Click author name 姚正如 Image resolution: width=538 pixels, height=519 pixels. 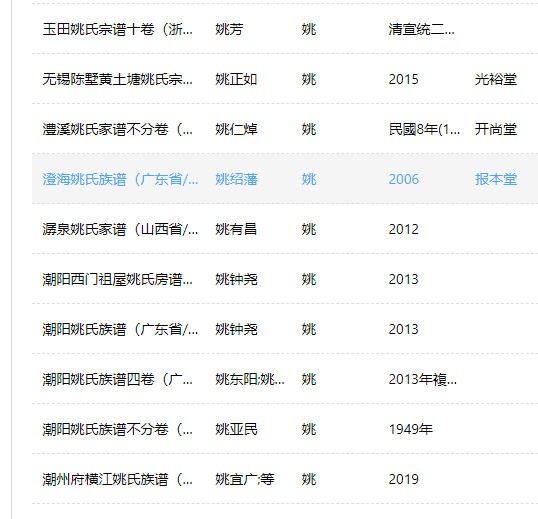[236, 80]
